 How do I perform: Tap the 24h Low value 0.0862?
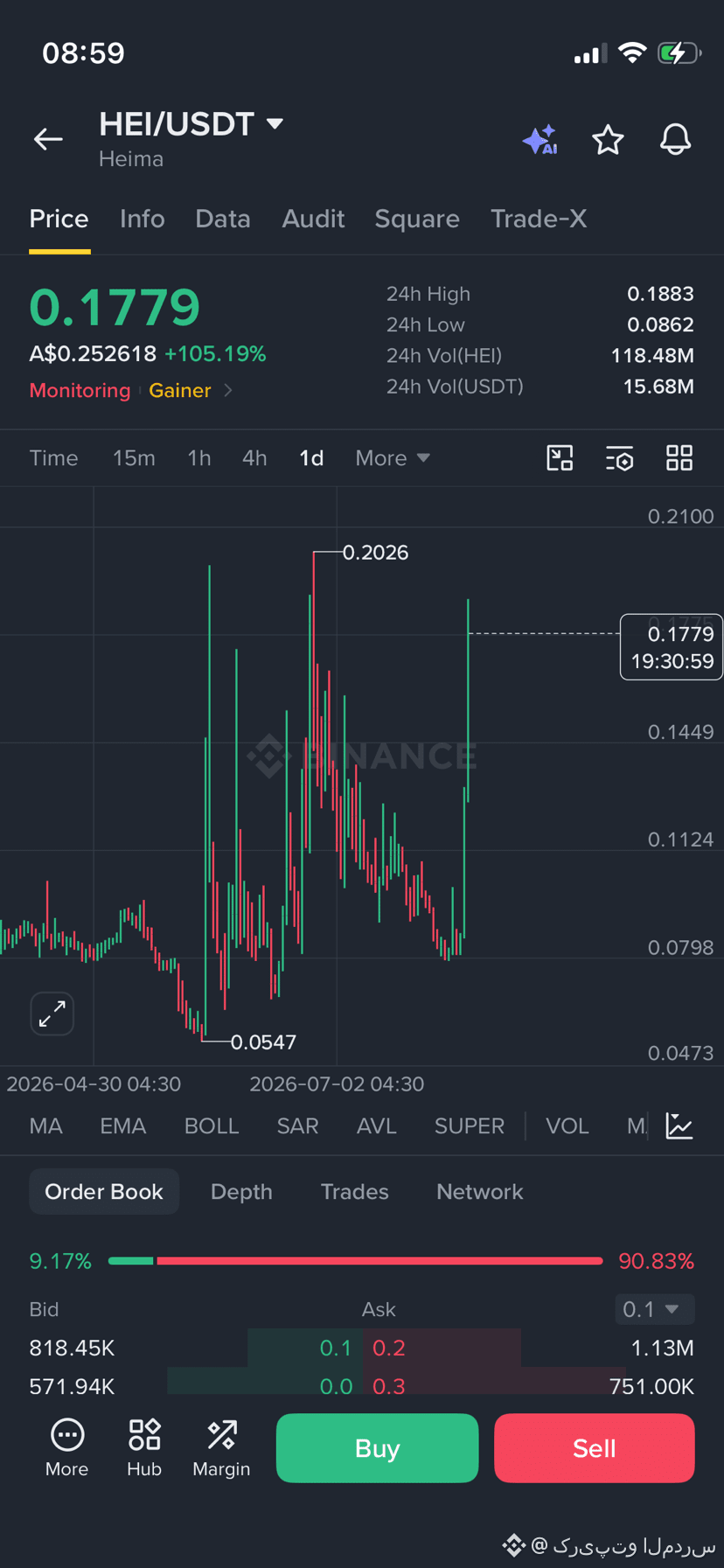[660, 324]
